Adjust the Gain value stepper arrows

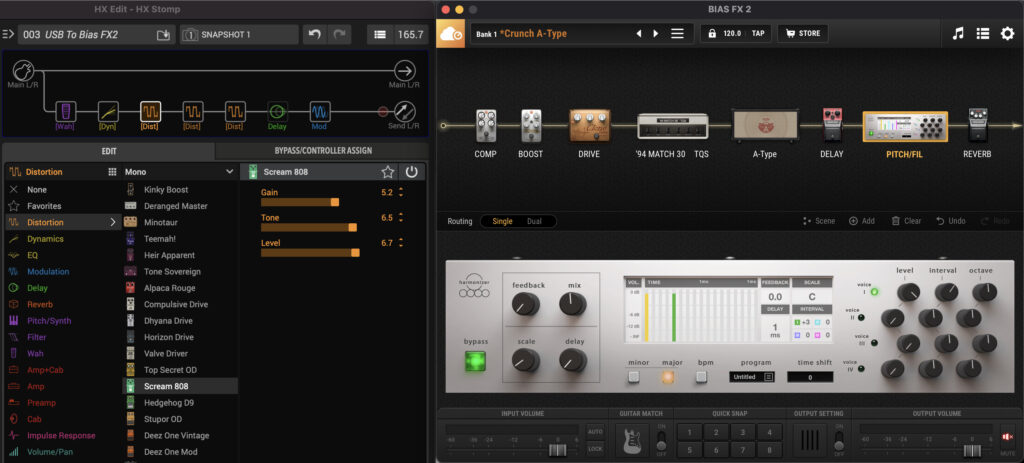(401, 193)
